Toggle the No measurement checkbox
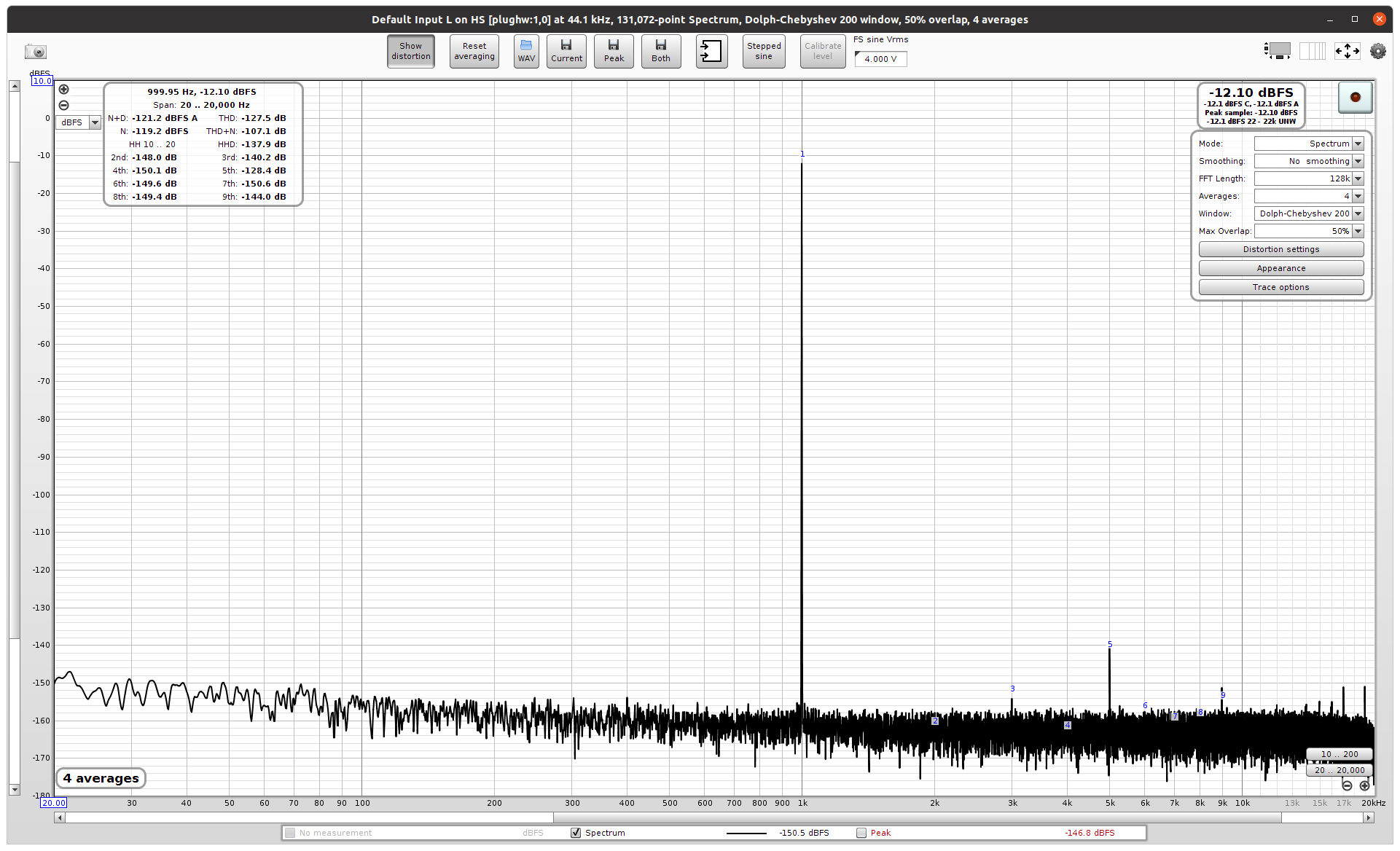Image resolution: width=1400 pixels, height=851 pixels. (290, 833)
